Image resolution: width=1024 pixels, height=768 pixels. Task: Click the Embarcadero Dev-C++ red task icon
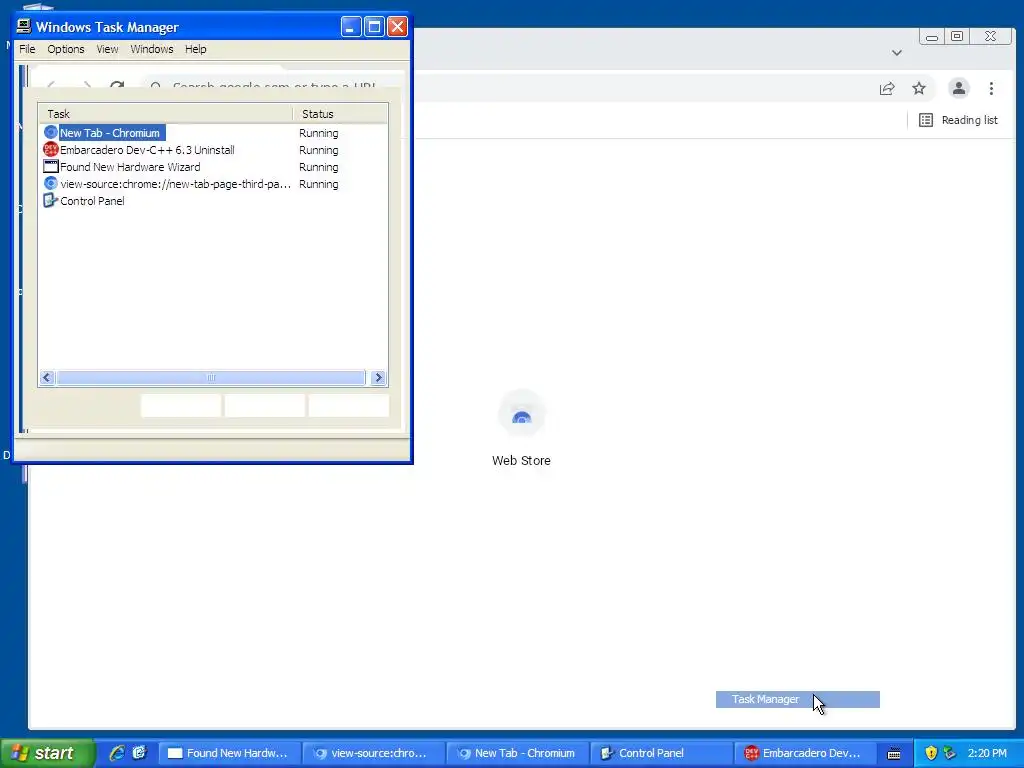pos(50,150)
